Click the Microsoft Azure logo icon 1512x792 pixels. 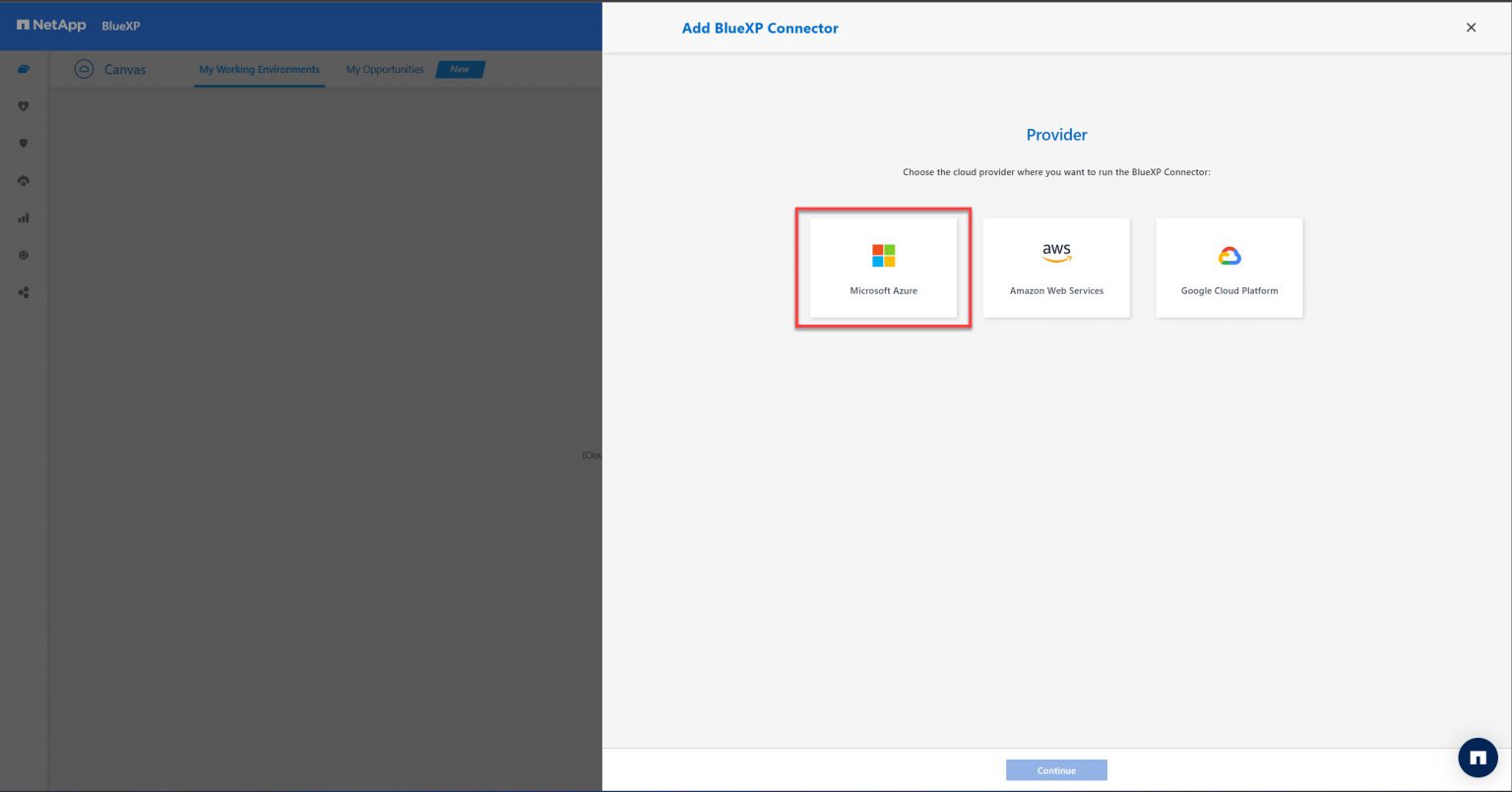(883, 254)
